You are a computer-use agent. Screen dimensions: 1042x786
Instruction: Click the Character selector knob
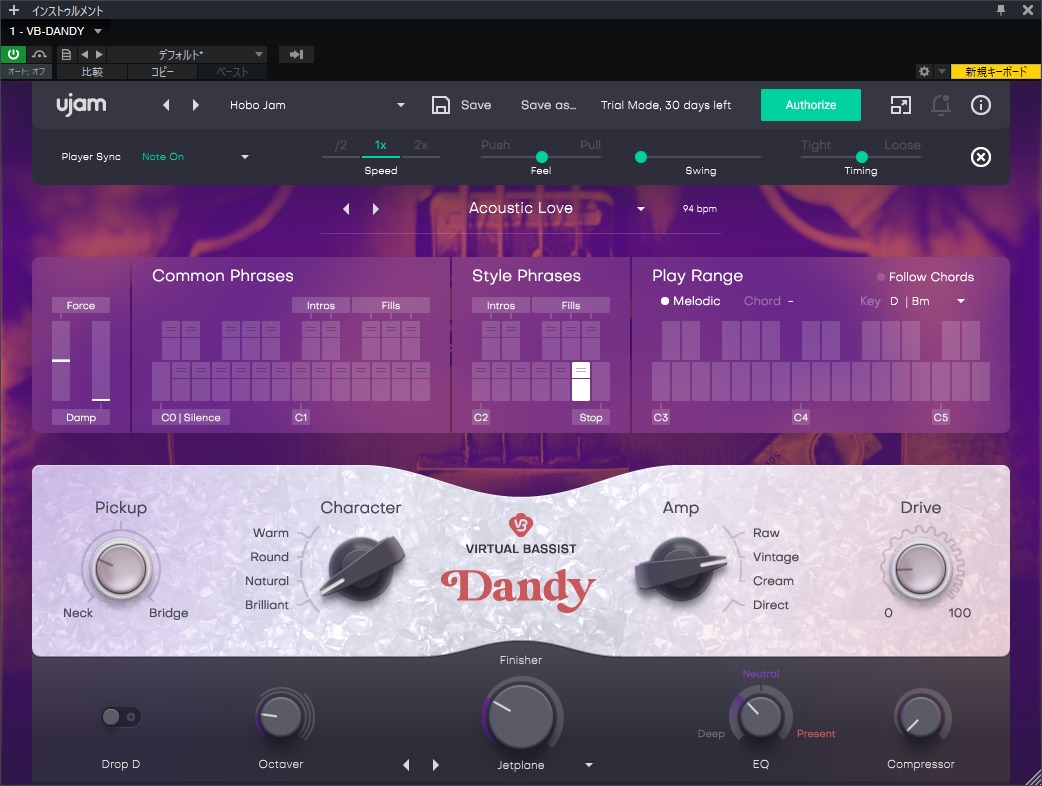[x=362, y=569]
